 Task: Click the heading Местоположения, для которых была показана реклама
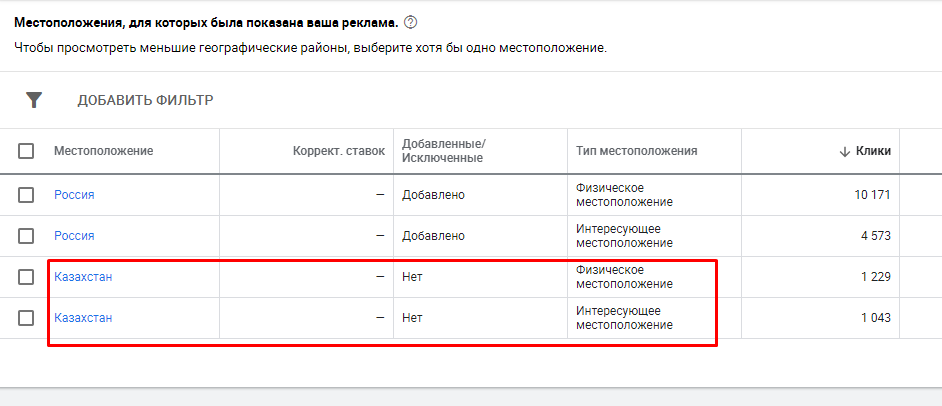click(x=206, y=23)
